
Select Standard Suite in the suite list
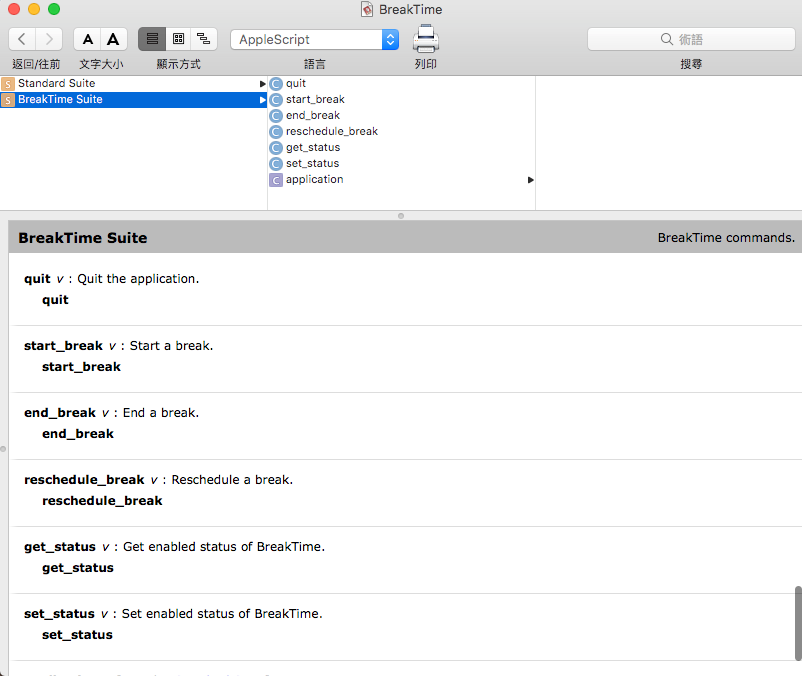133,83
